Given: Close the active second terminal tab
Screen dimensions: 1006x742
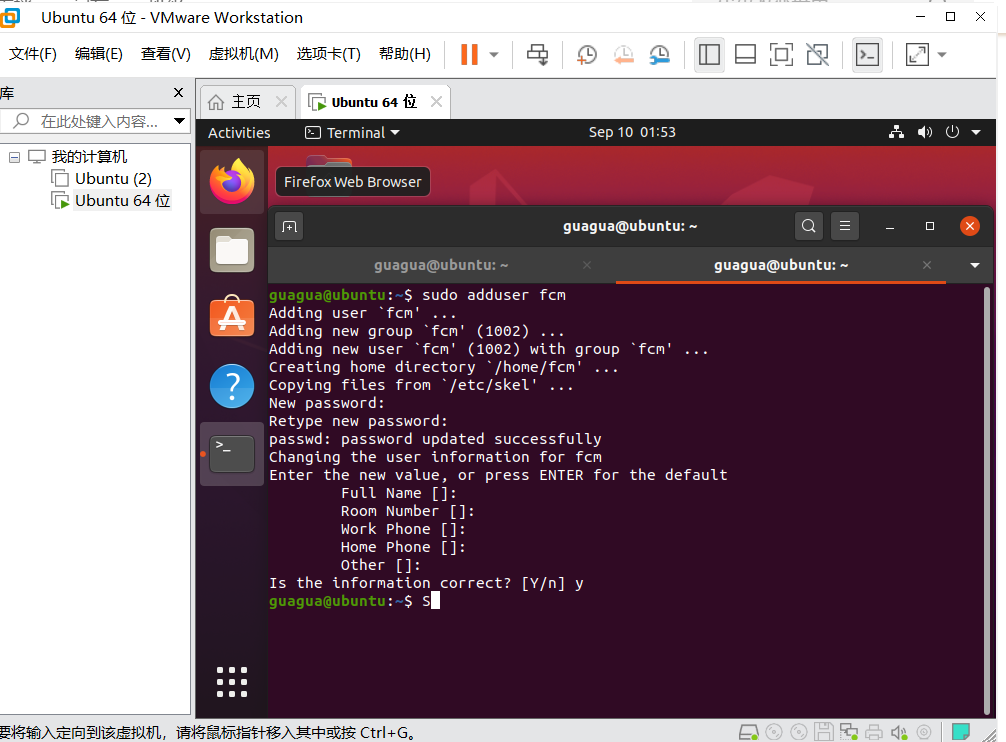Looking at the screenshot, I should tap(926, 265).
